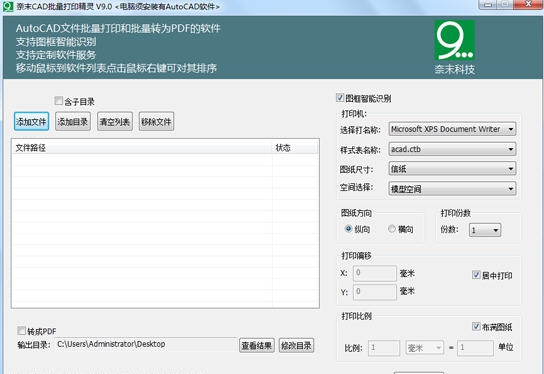Open the 毫米 unit dropdown in 打印比例
544x374 pixels.
click(x=425, y=347)
